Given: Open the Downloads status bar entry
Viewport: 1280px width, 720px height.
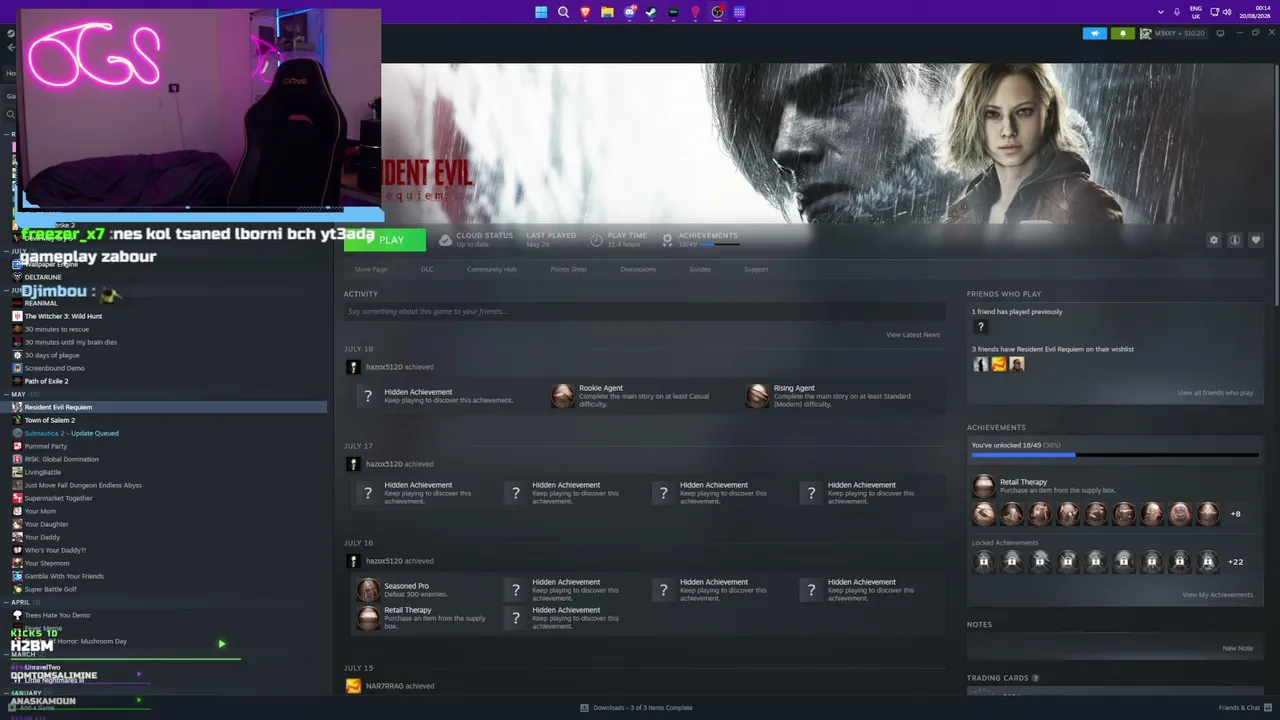Looking at the screenshot, I should point(636,708).
